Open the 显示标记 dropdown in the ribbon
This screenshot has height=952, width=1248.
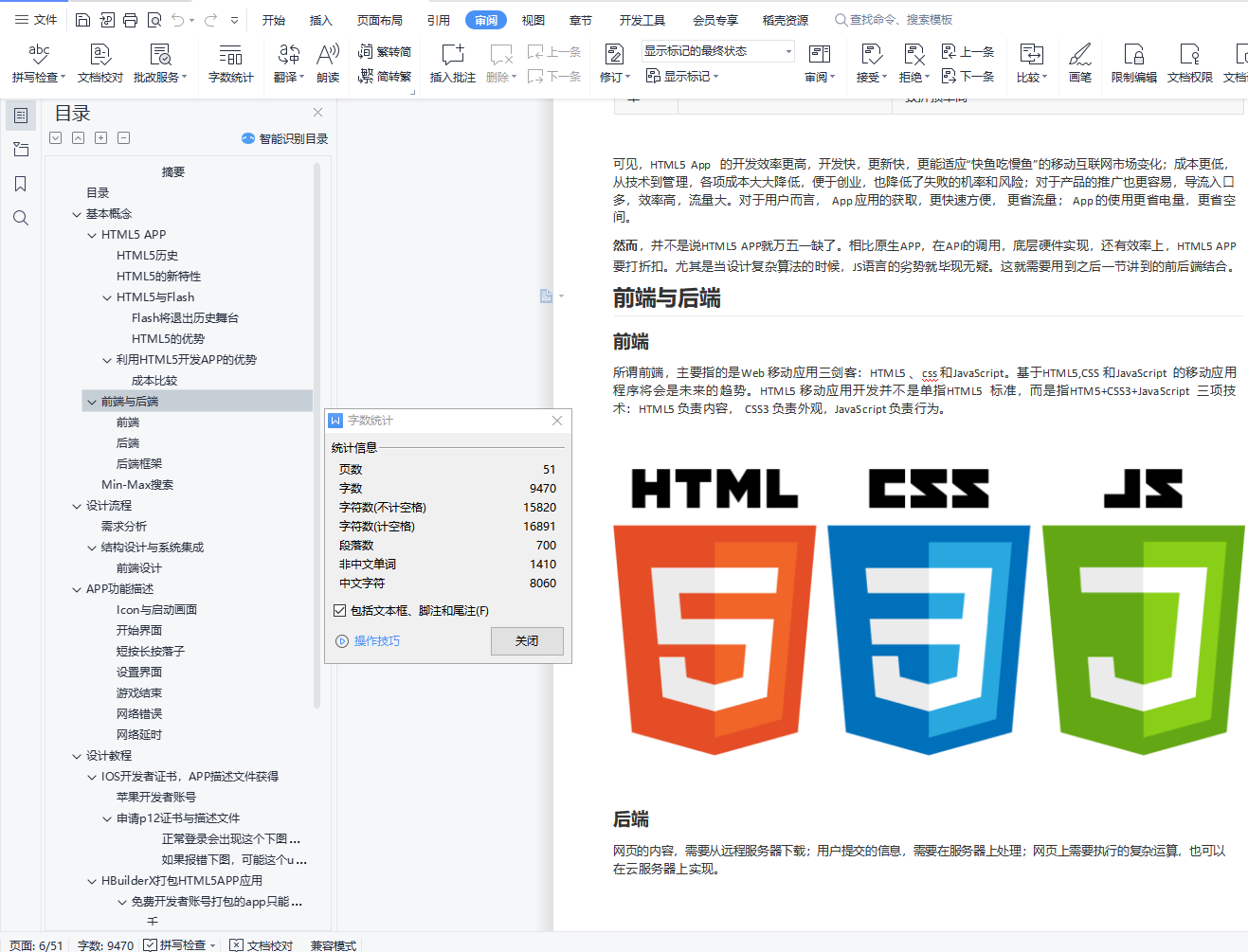point(682,76)
